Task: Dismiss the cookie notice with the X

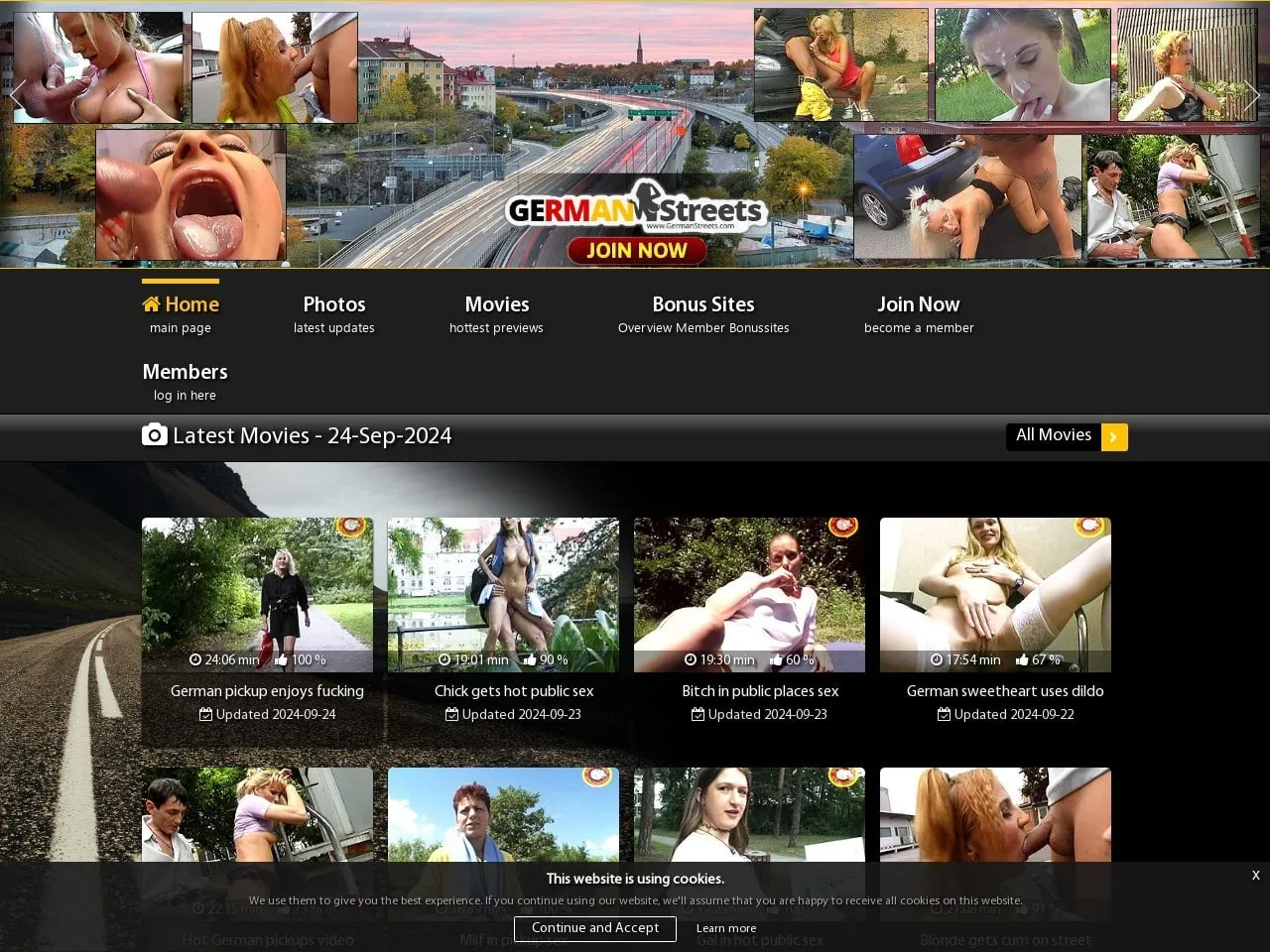Action: (1255, 876)
